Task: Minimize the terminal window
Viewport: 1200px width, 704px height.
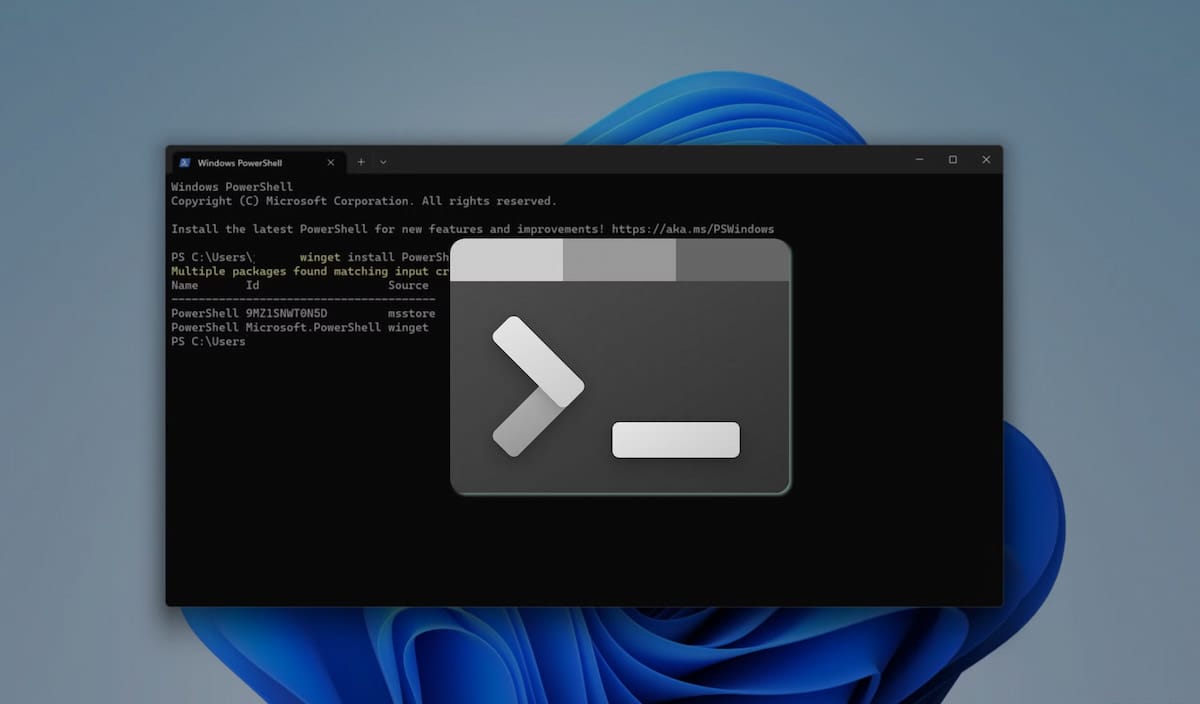Action: (x=919, y=159)
